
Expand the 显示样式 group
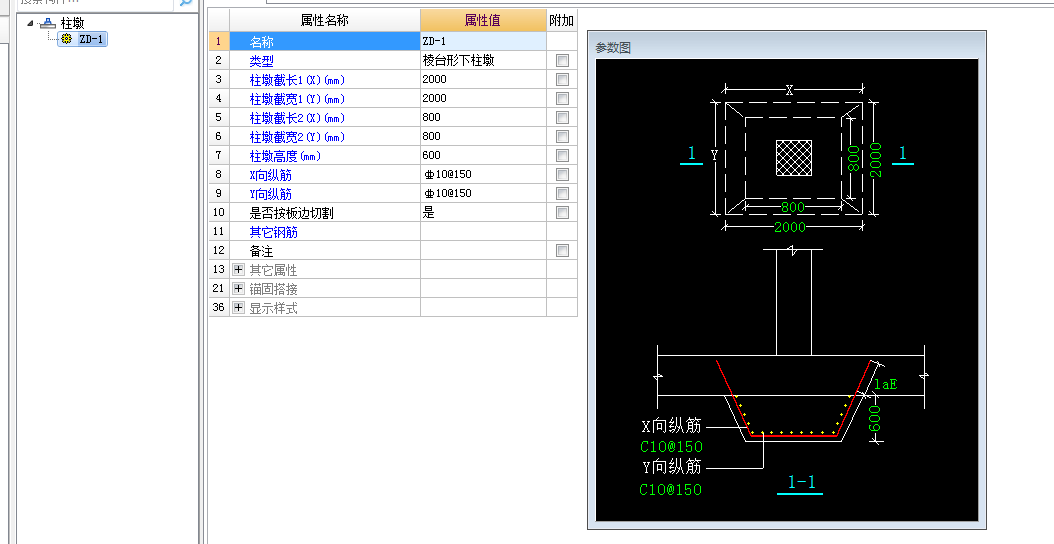(238, 307)
